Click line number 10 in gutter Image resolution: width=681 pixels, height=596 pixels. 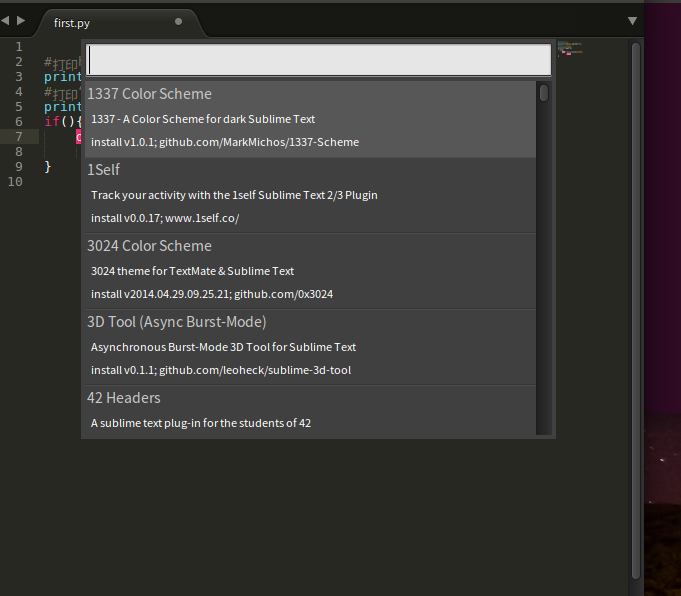point(15,182)
